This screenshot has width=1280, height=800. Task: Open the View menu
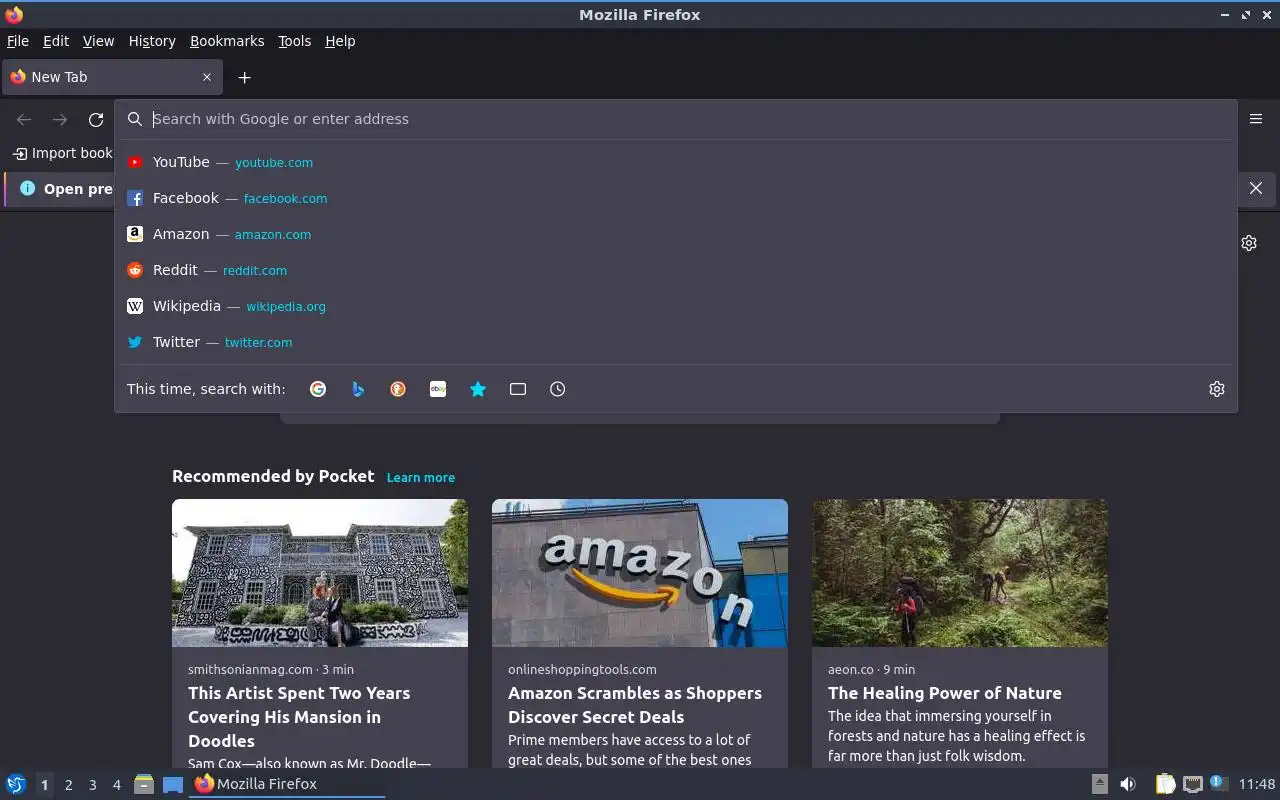98,41
